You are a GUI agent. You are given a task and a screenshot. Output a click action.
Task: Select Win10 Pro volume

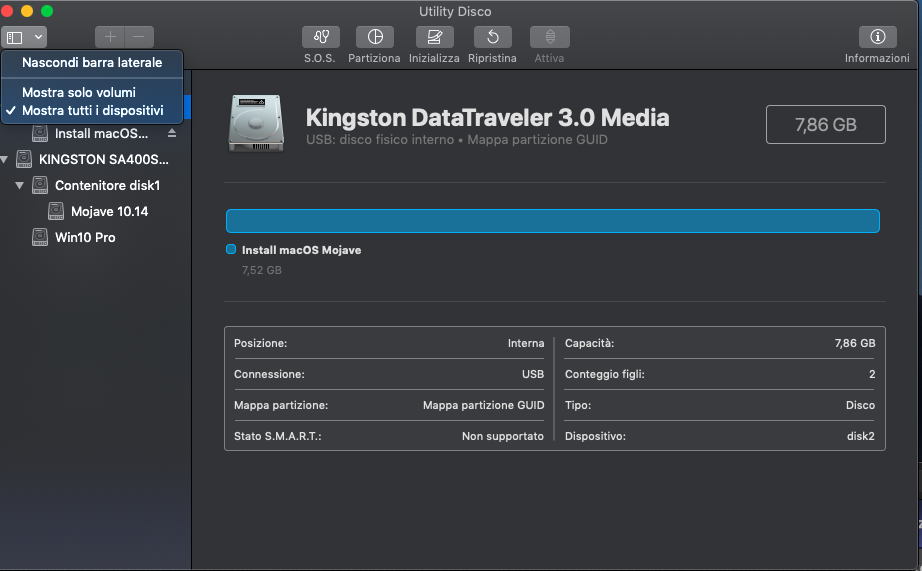click(x=85, y=238)
